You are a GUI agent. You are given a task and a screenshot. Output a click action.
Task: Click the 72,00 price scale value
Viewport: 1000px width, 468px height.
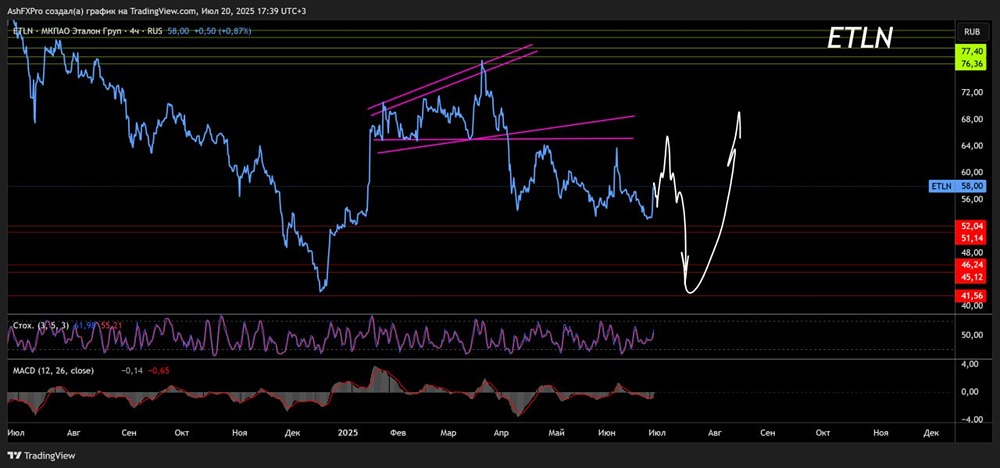click(972, 92)
